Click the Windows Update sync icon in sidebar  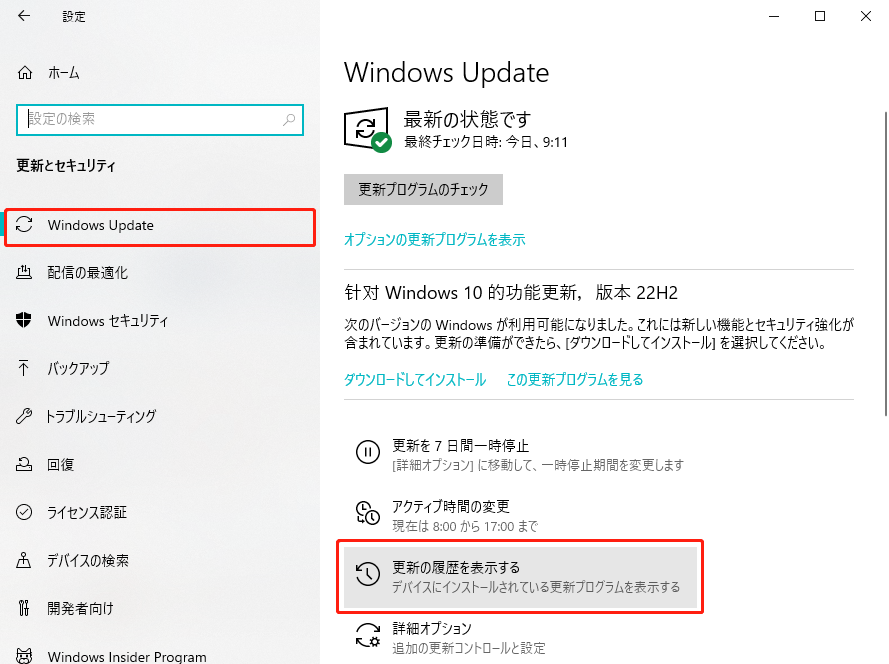(24, 225)
